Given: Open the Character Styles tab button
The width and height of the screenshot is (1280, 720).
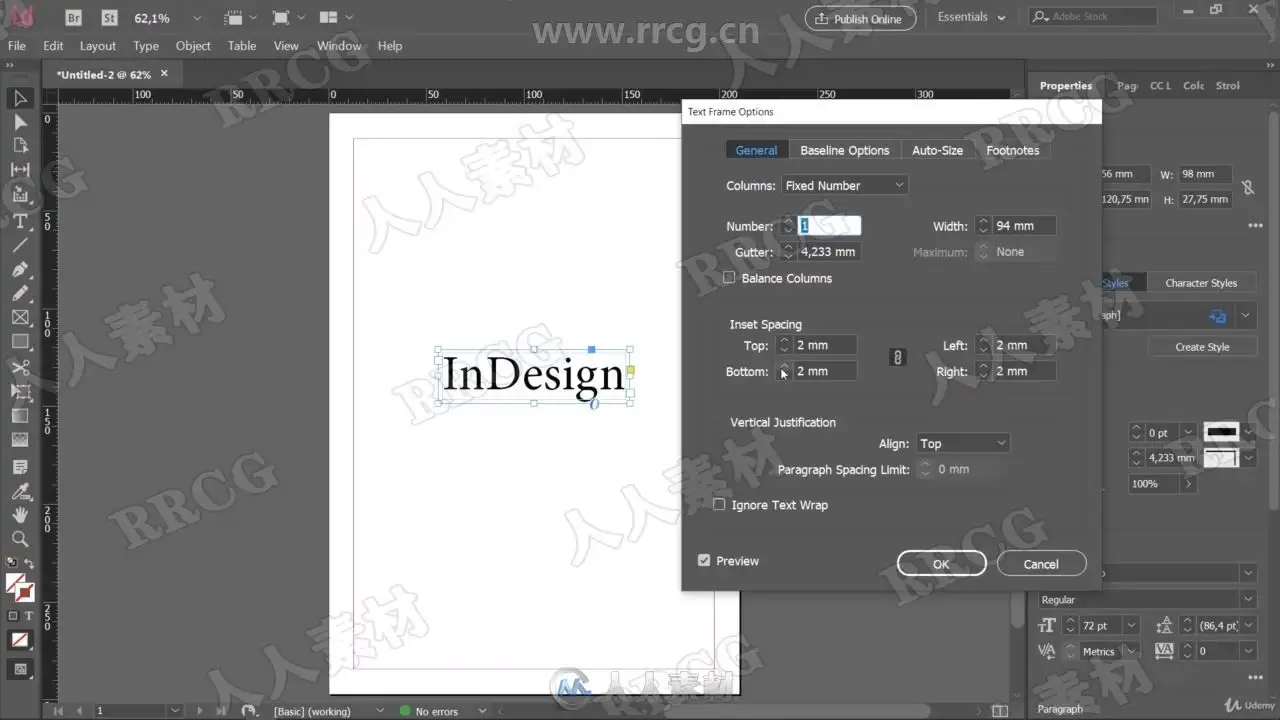Looking at the screenshot, I should click(x=1201, y=283).
